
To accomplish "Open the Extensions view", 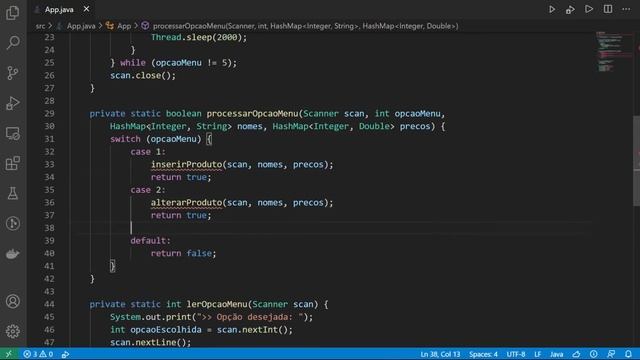I will point(13,163).
